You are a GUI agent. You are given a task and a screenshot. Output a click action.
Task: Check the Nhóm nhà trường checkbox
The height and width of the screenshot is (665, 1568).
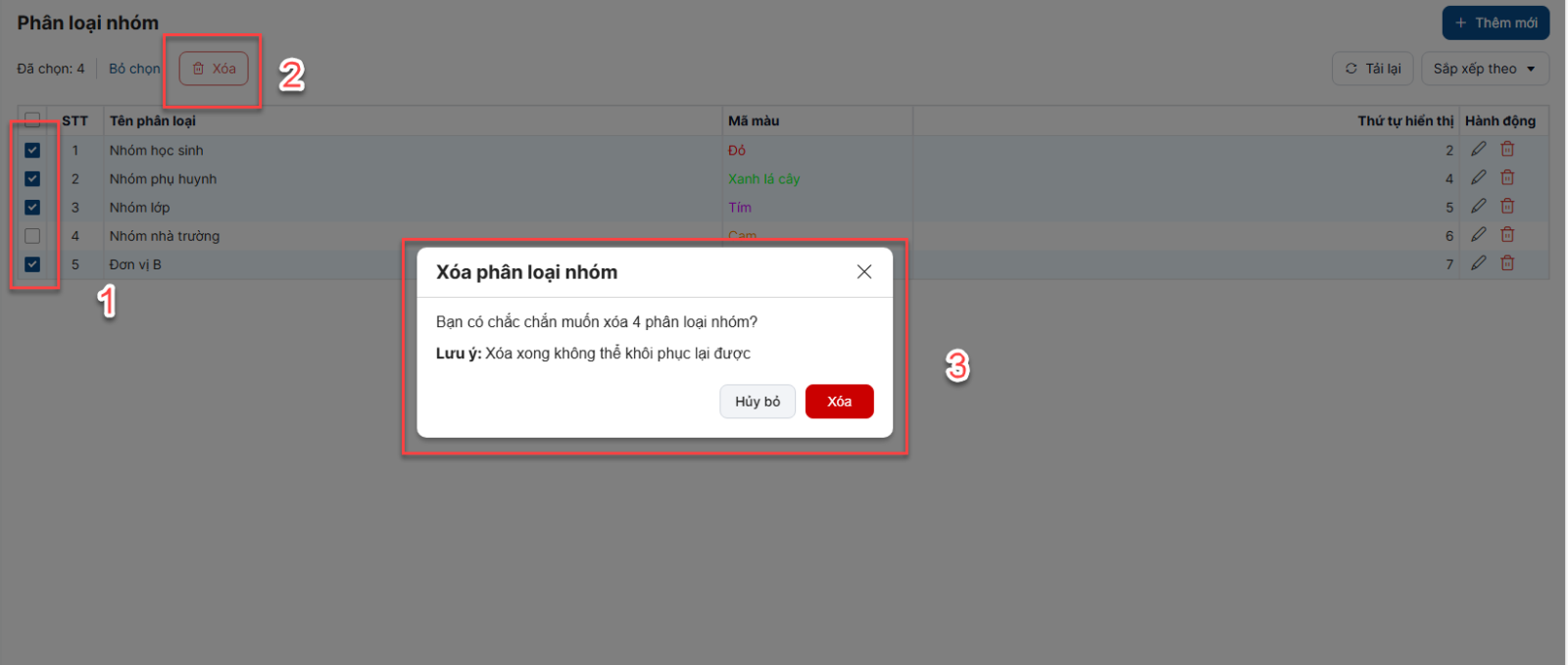32,236
